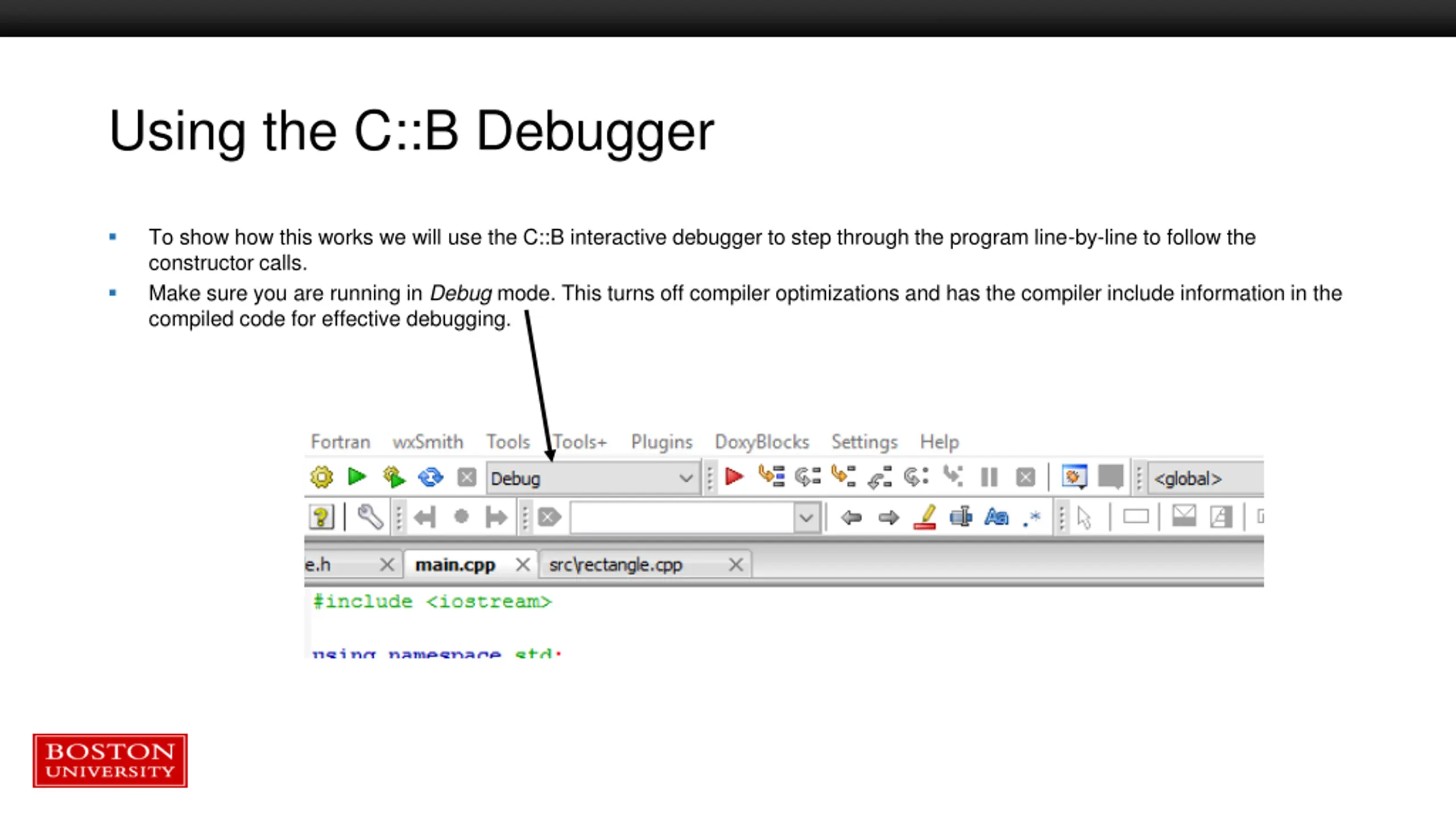Open the Tools+ menu
The image size is (1456, 819).
(580, 442)
